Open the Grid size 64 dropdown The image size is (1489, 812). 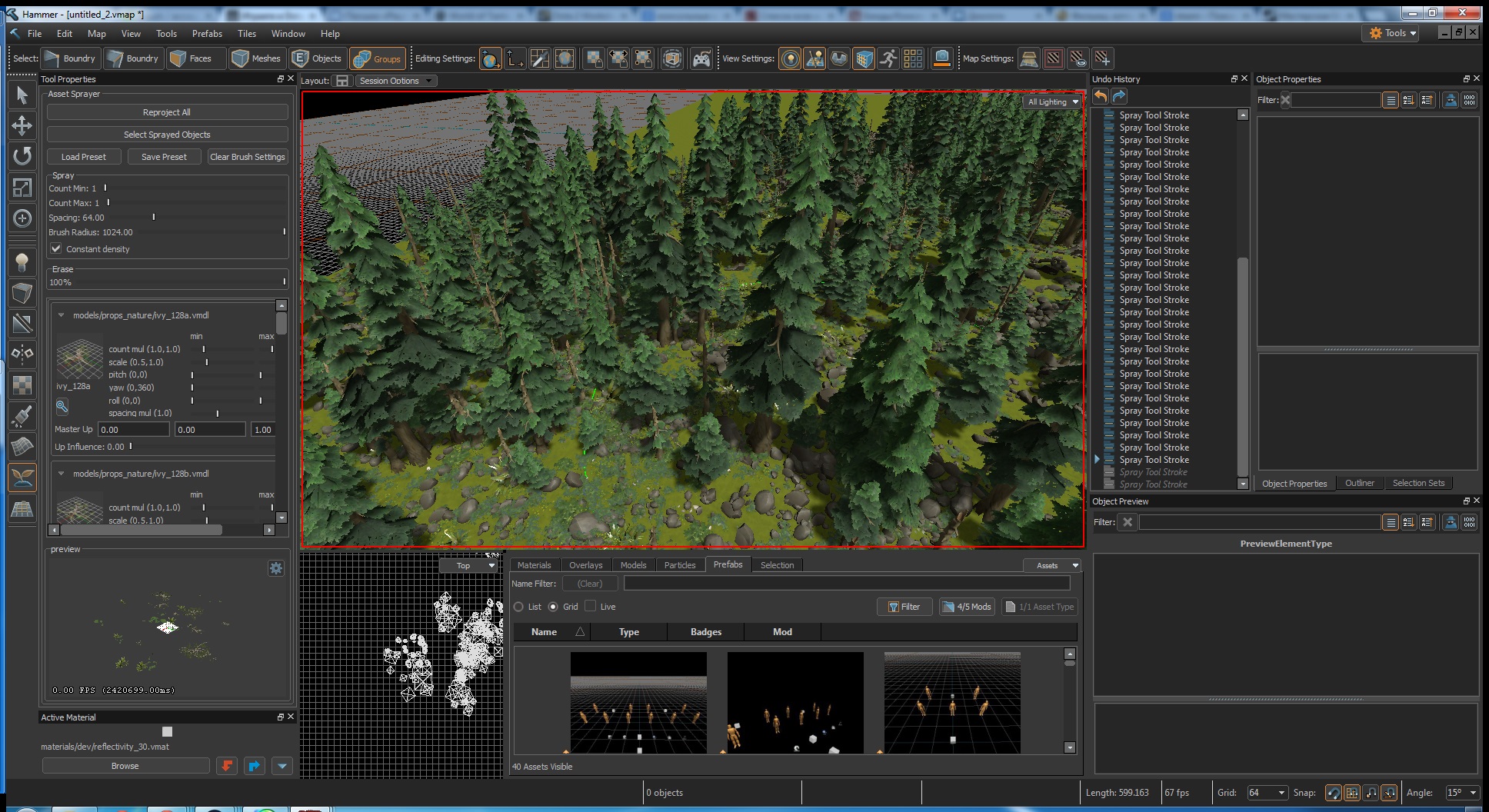pos(1267,793)
